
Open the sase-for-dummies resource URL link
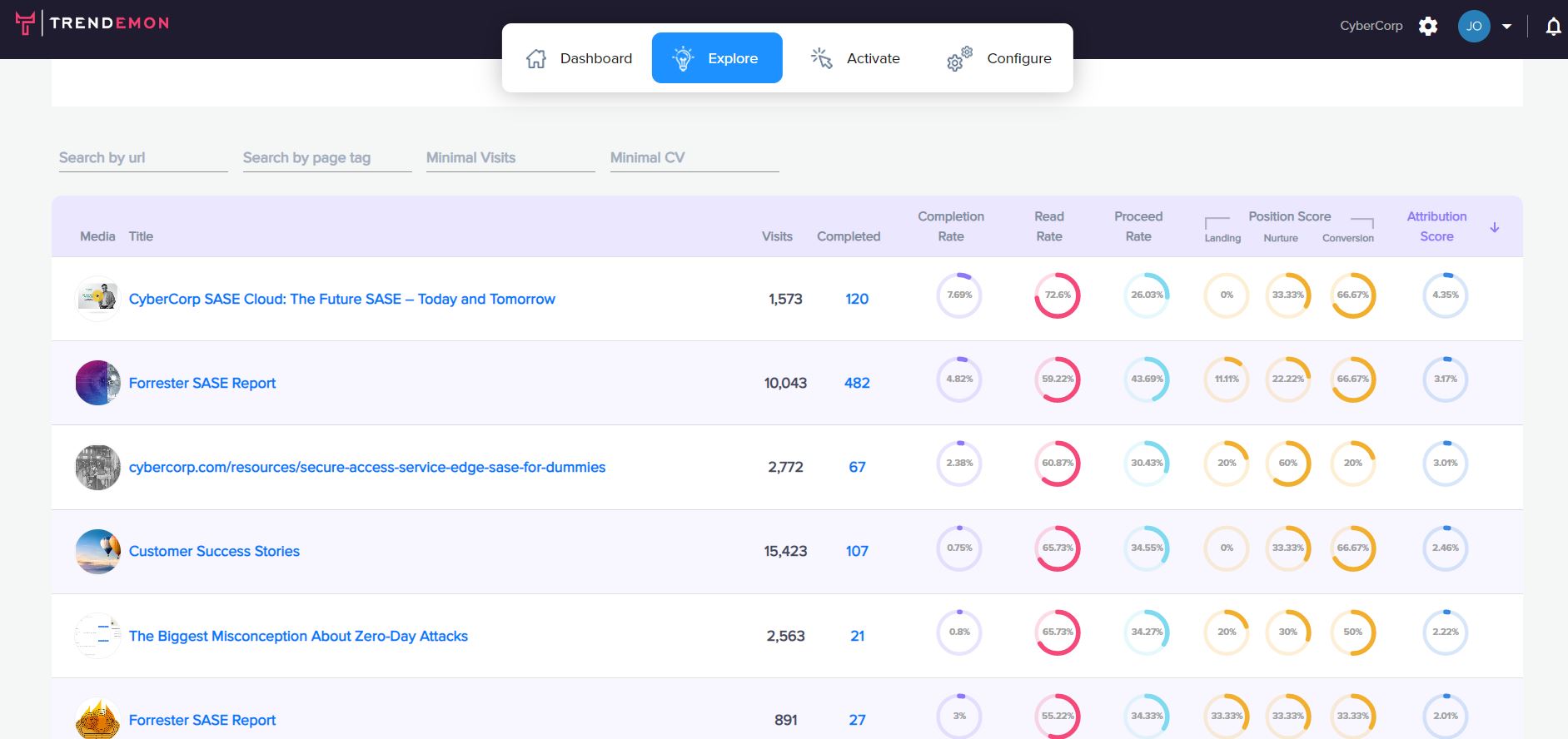367,467
